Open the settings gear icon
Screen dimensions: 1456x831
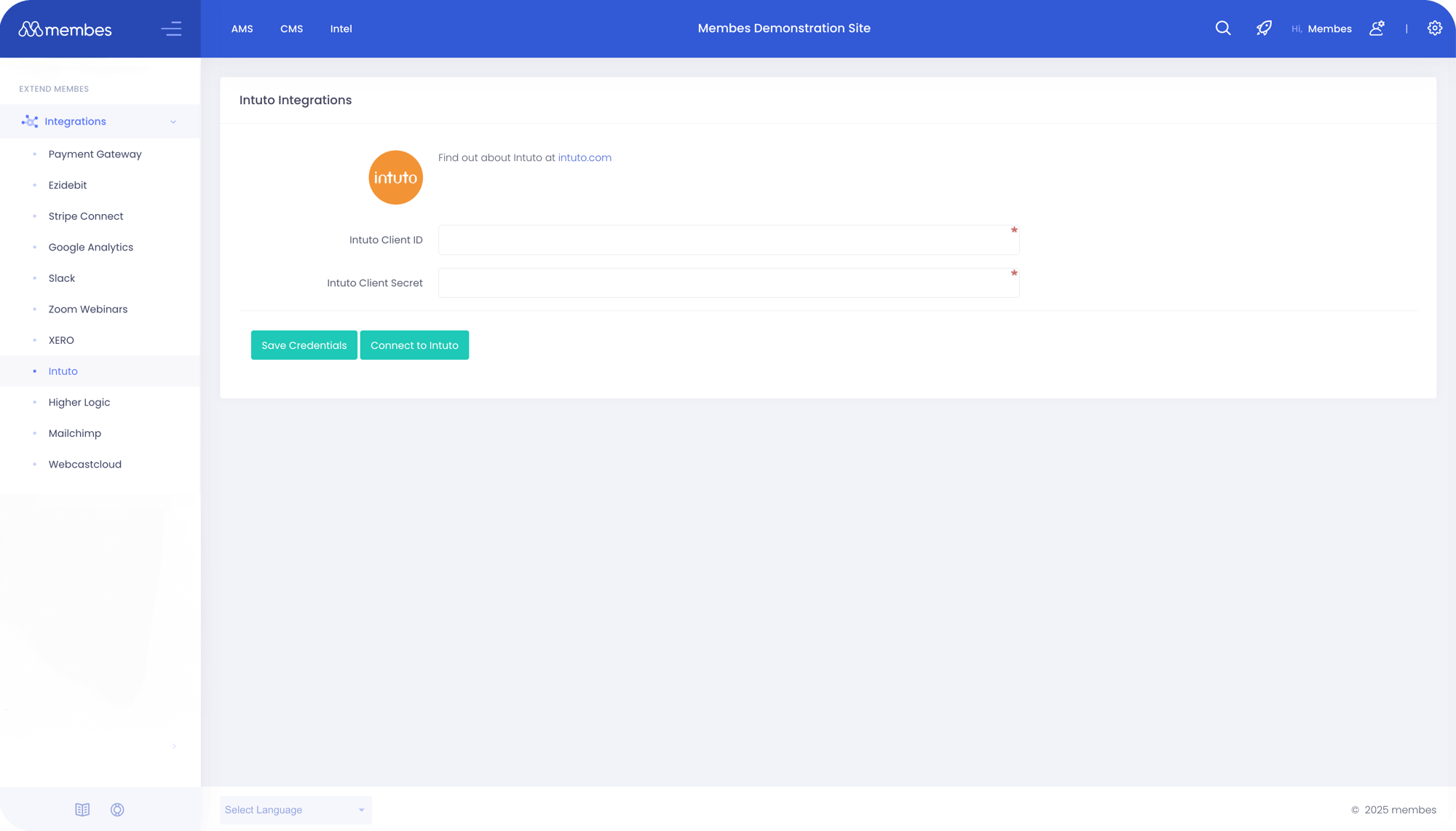click(1435, 28)
